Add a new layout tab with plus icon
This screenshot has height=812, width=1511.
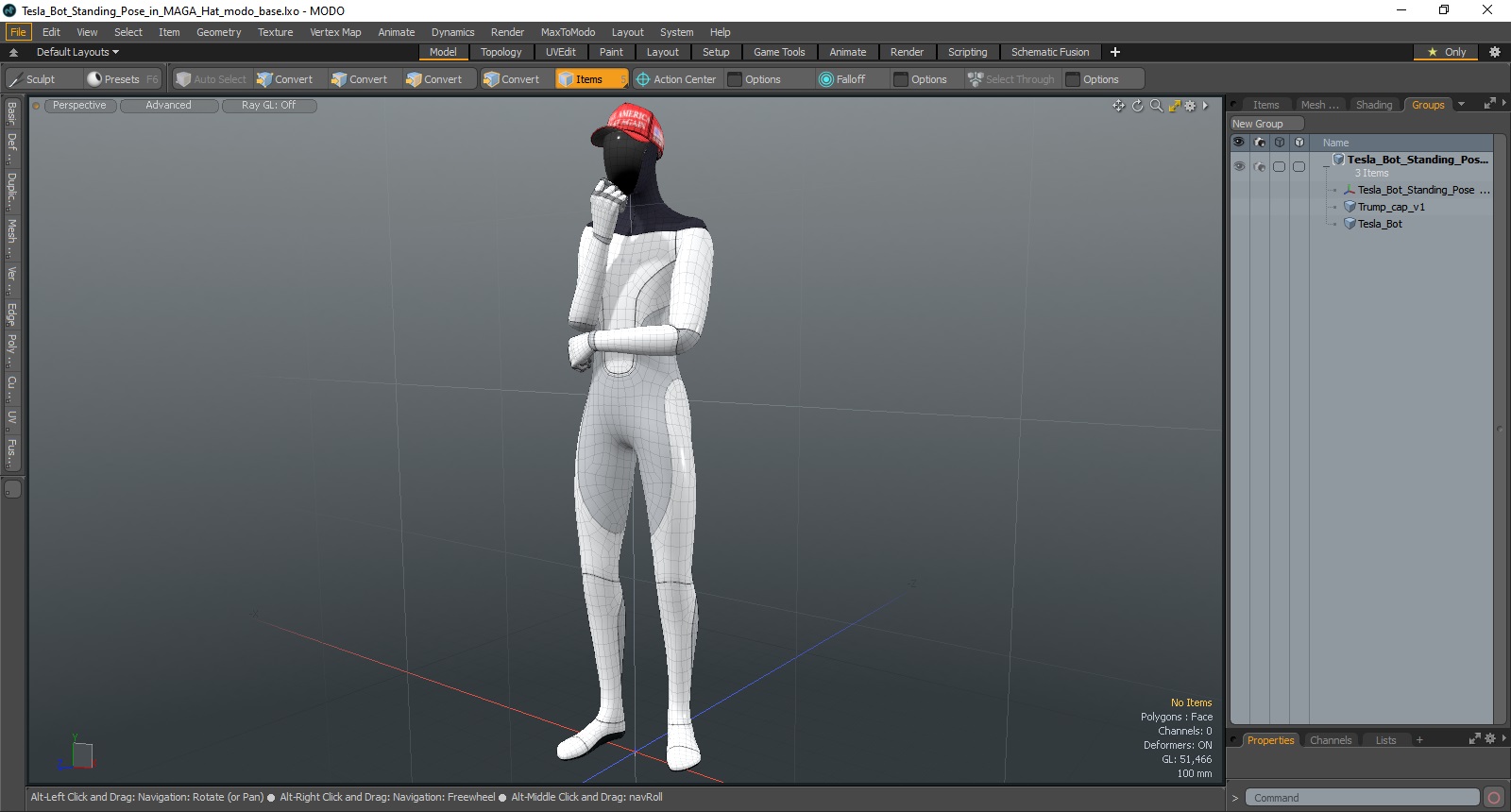[1115, 52]
